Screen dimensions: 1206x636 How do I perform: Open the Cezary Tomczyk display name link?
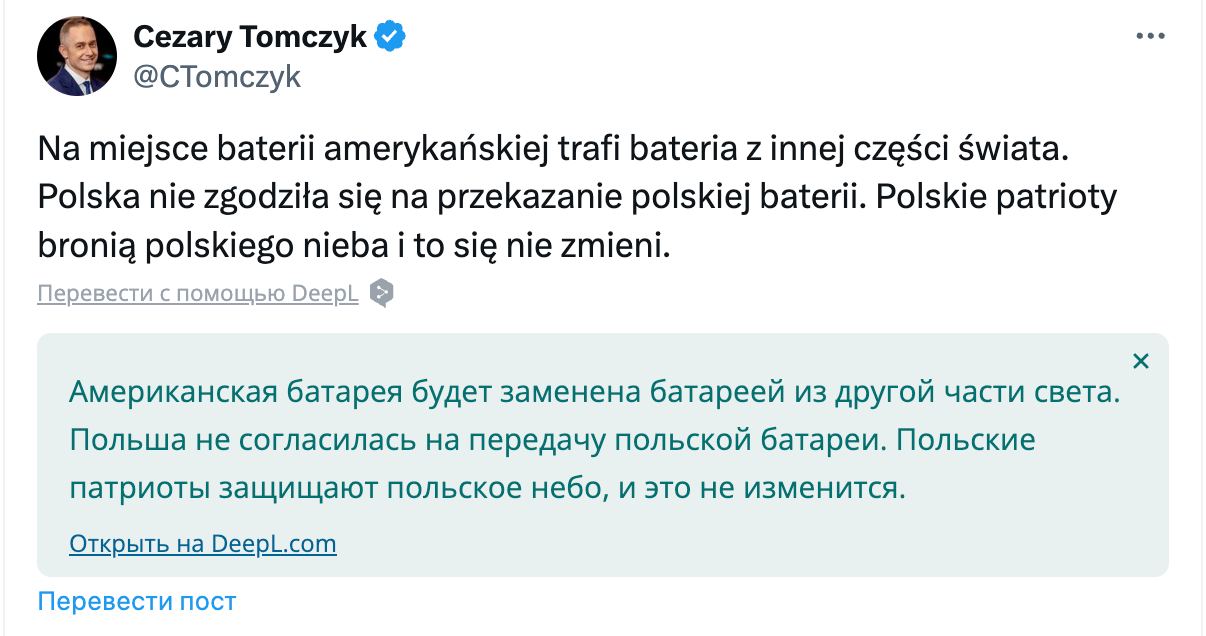click(249, 37)
